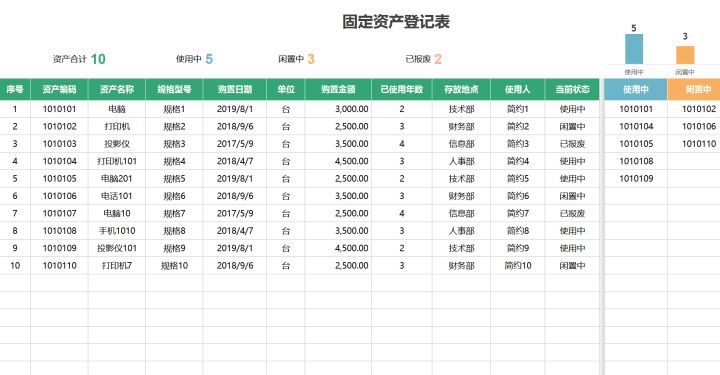
Task: Click the 使用中 count value 5
Action: (209, 59)
